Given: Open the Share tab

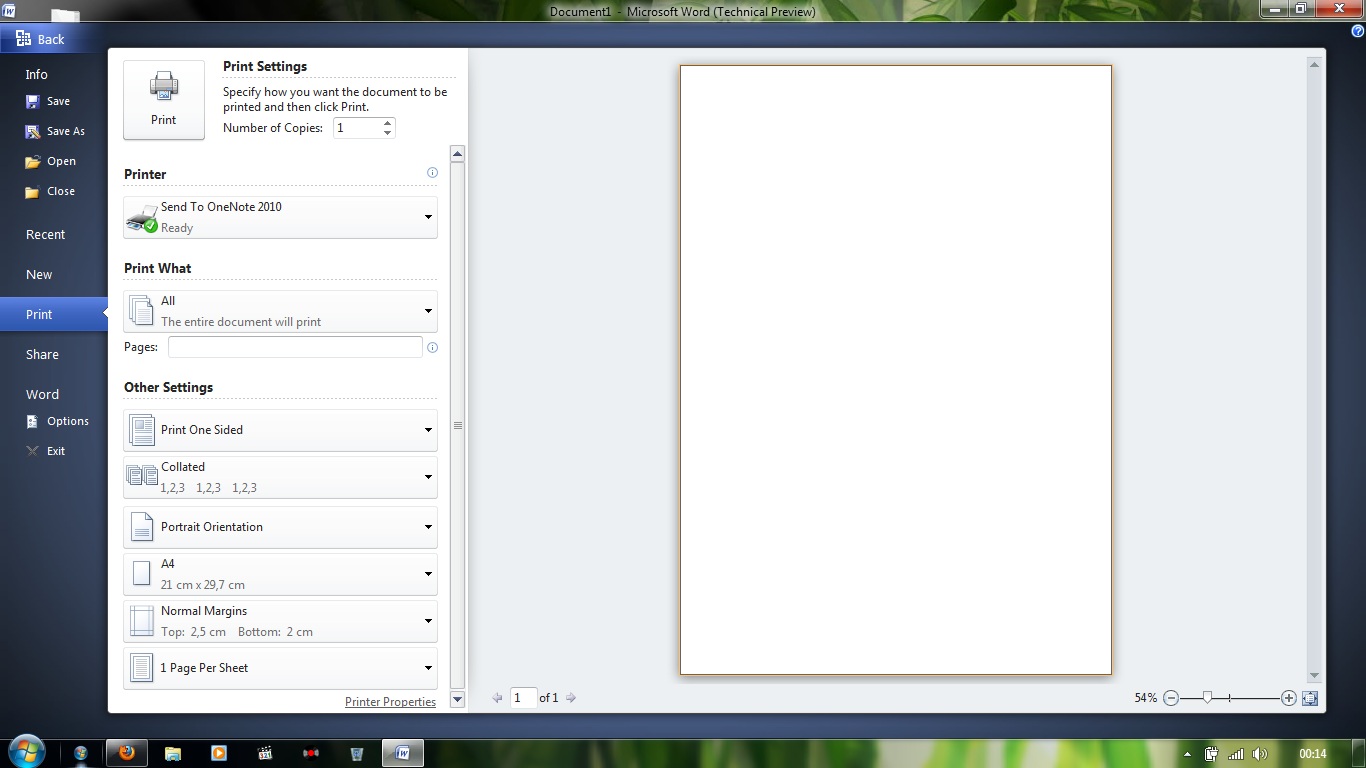Looking at the screenshot, I should coord(42,354).
